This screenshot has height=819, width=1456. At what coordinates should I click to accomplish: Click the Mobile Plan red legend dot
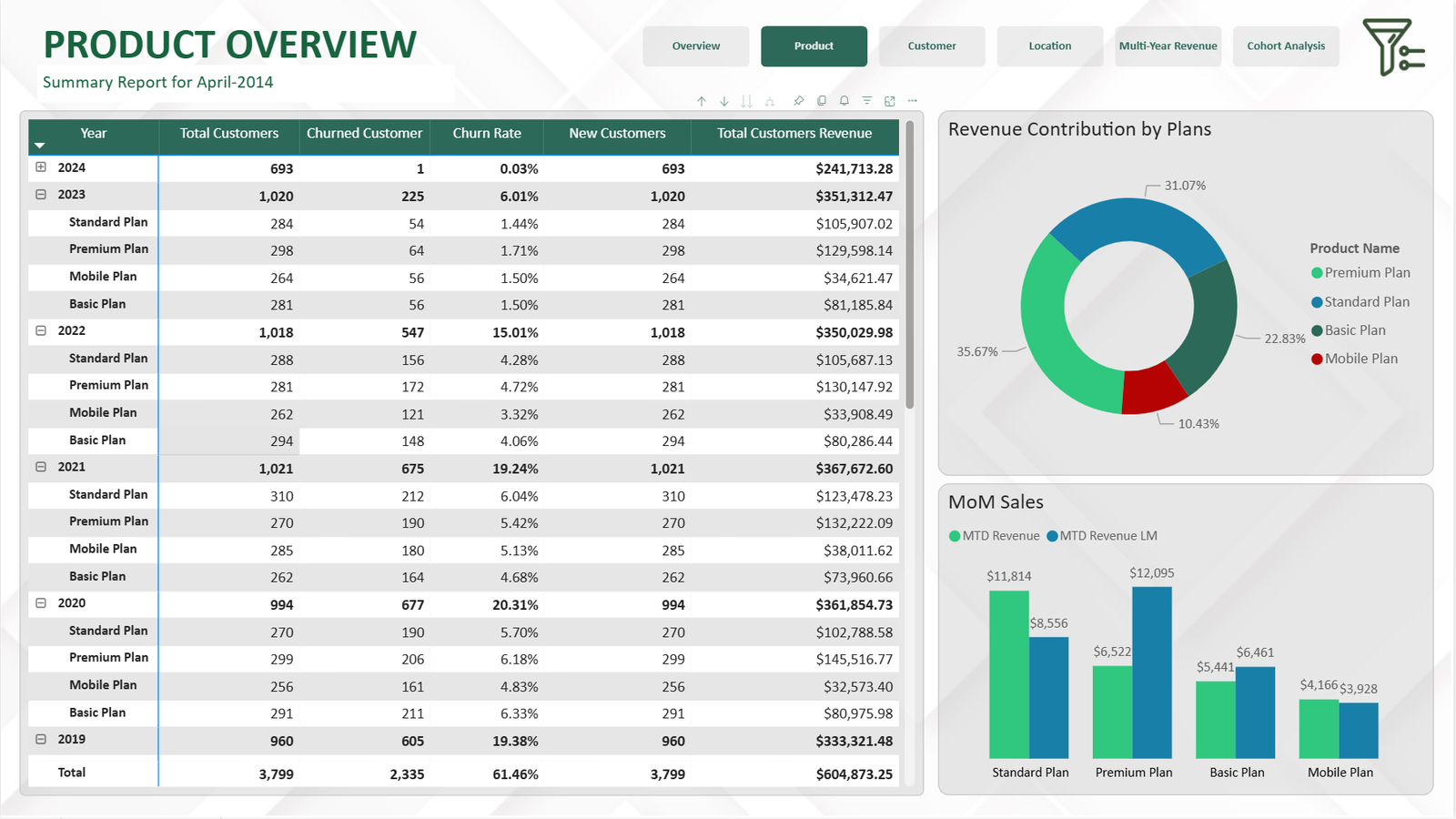pyautogui.click(x=1317, y=359)
